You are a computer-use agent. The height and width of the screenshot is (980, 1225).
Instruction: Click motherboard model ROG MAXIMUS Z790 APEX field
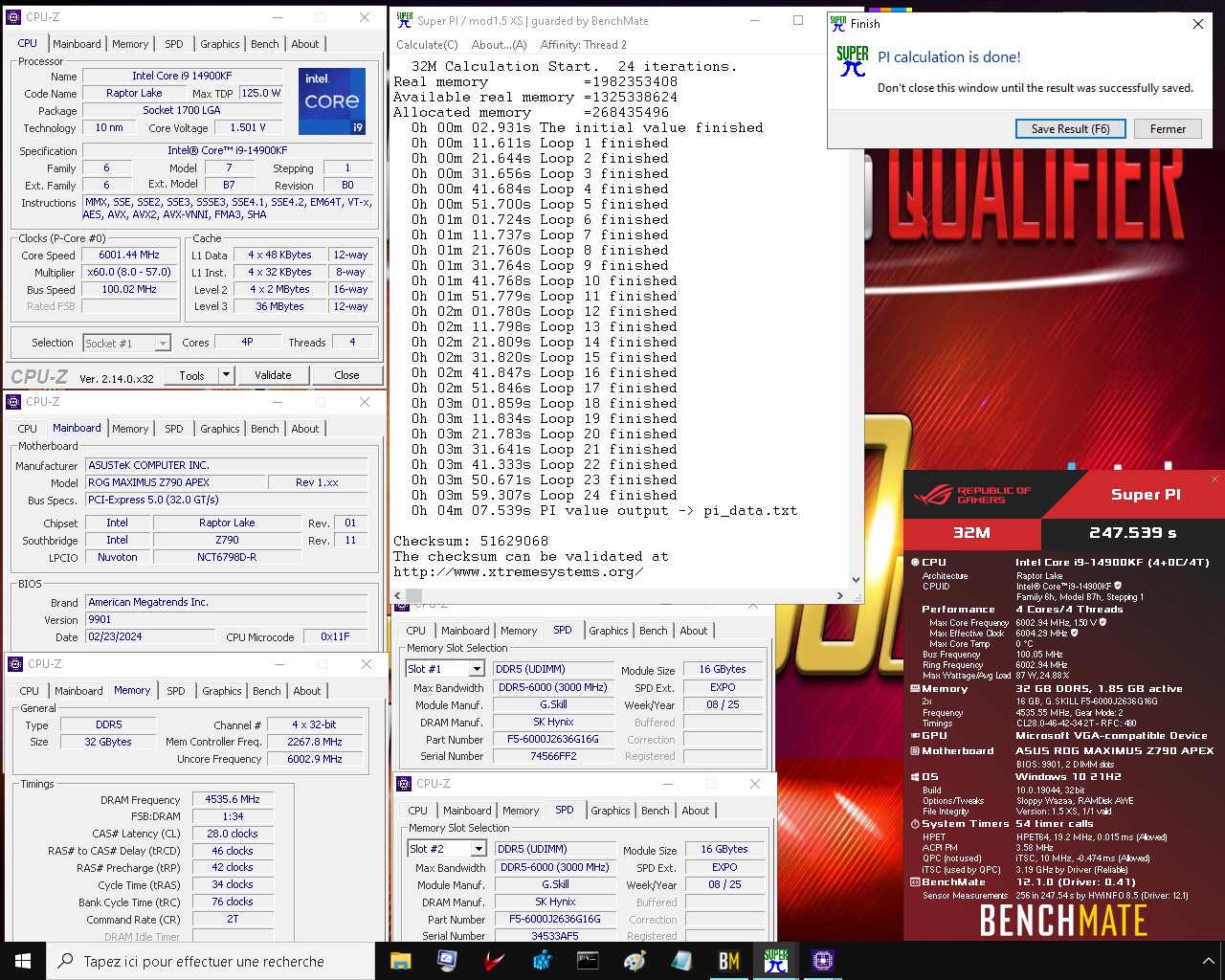click(x=175, y=482)
